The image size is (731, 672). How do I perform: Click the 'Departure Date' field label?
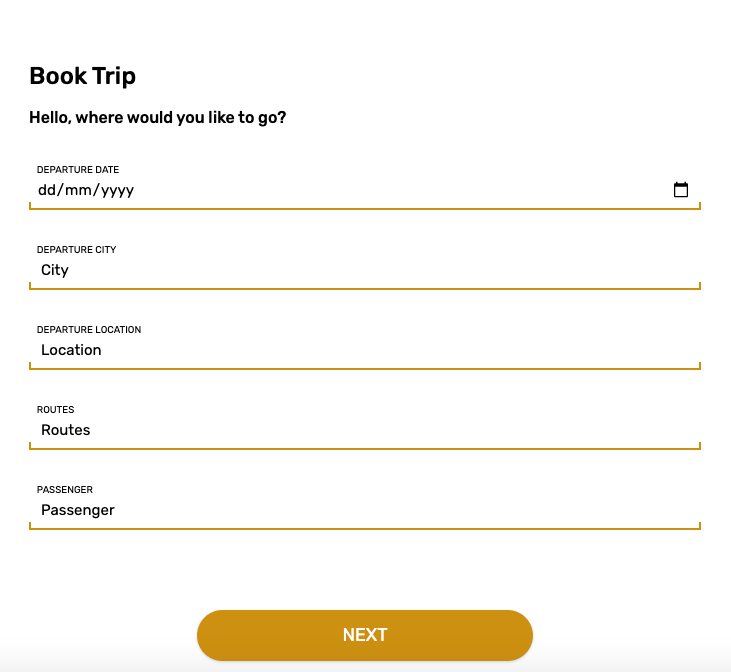(78, 170)
